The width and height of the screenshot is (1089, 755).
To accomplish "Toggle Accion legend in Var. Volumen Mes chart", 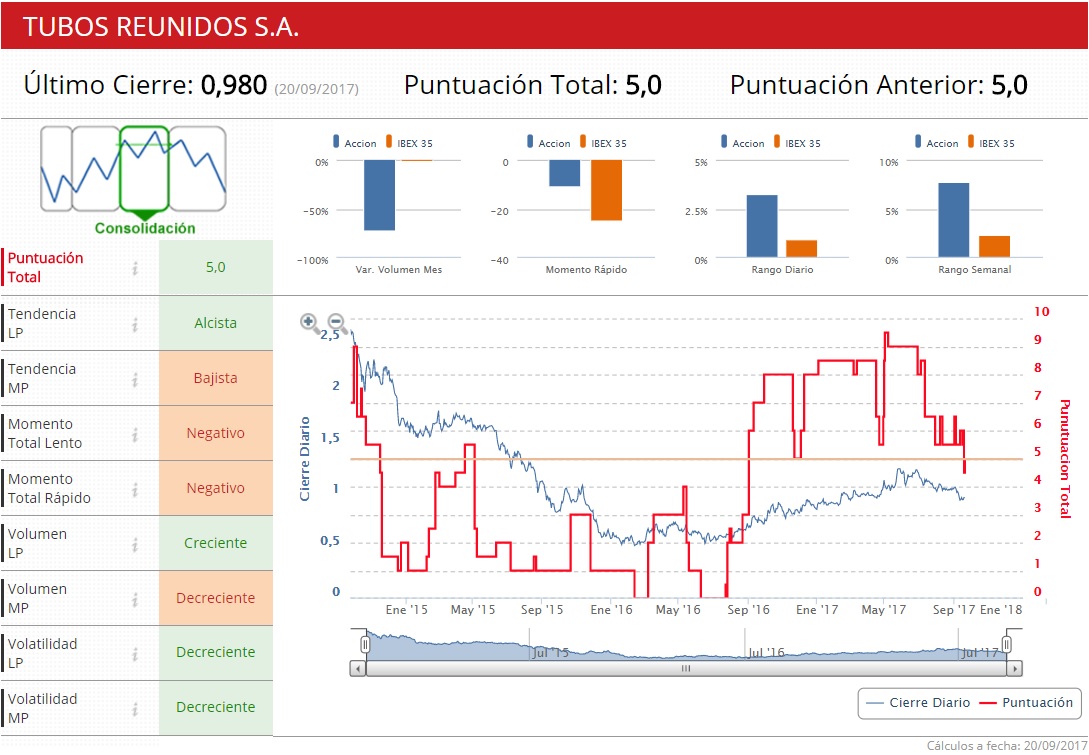I will (355, 143).
